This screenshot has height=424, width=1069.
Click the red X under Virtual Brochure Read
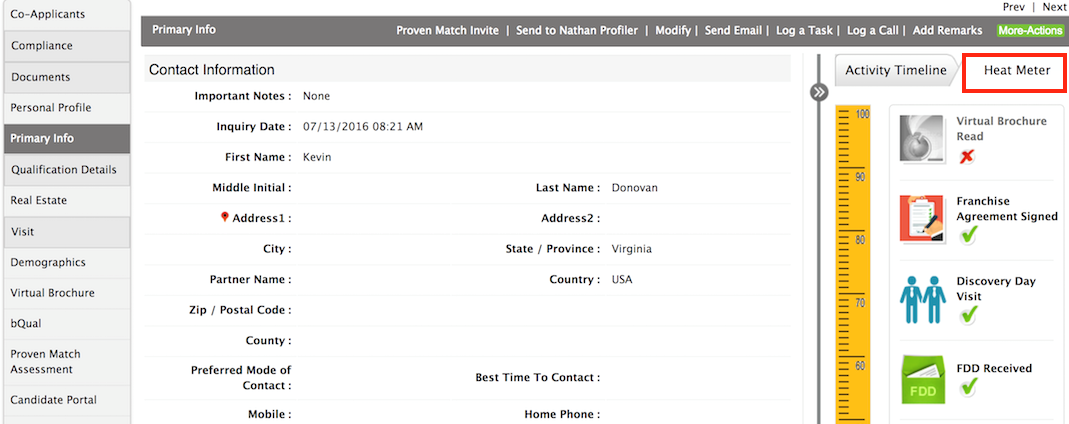coord(967,157)
